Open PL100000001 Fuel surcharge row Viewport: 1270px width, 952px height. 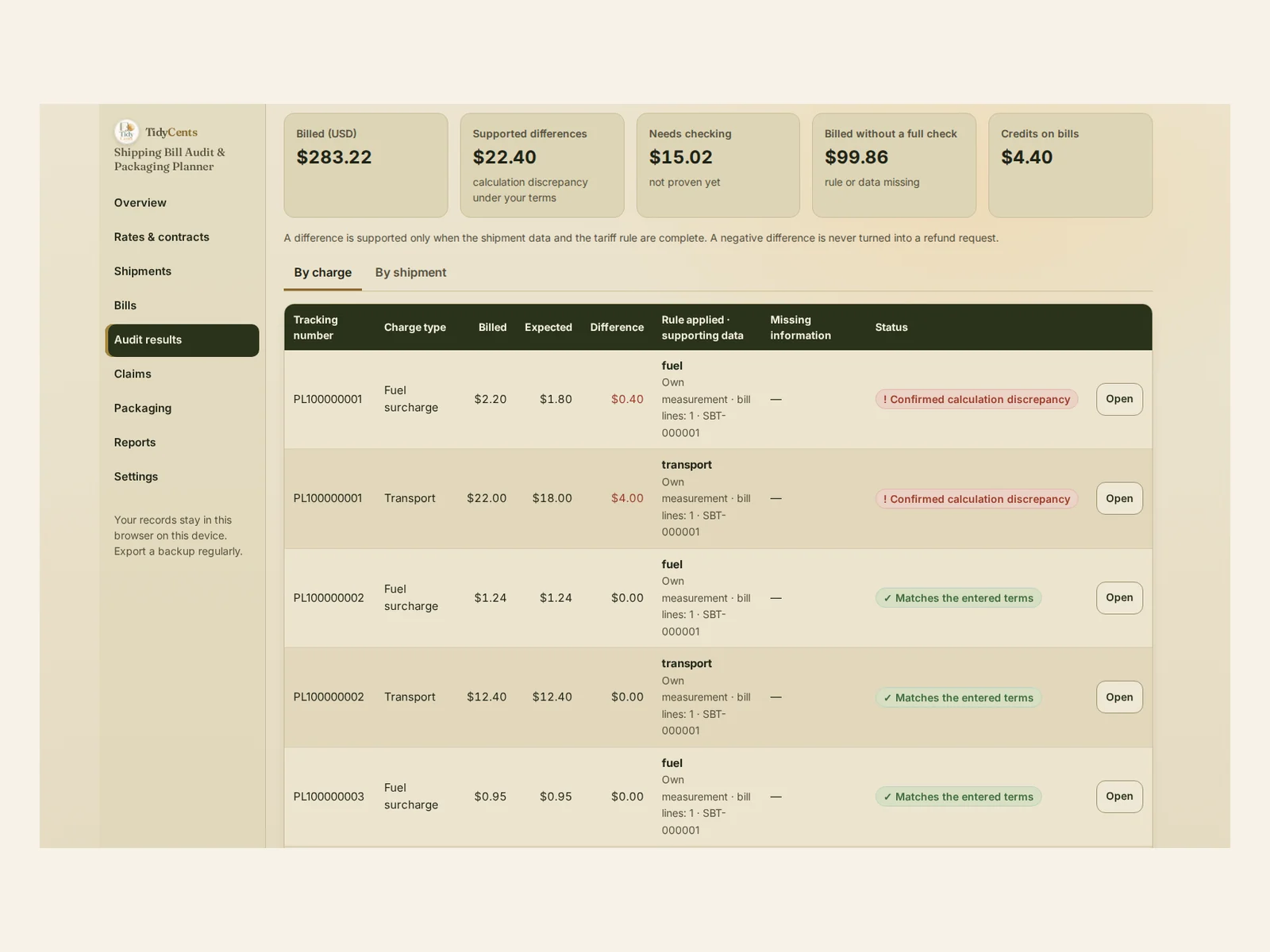1119,399
